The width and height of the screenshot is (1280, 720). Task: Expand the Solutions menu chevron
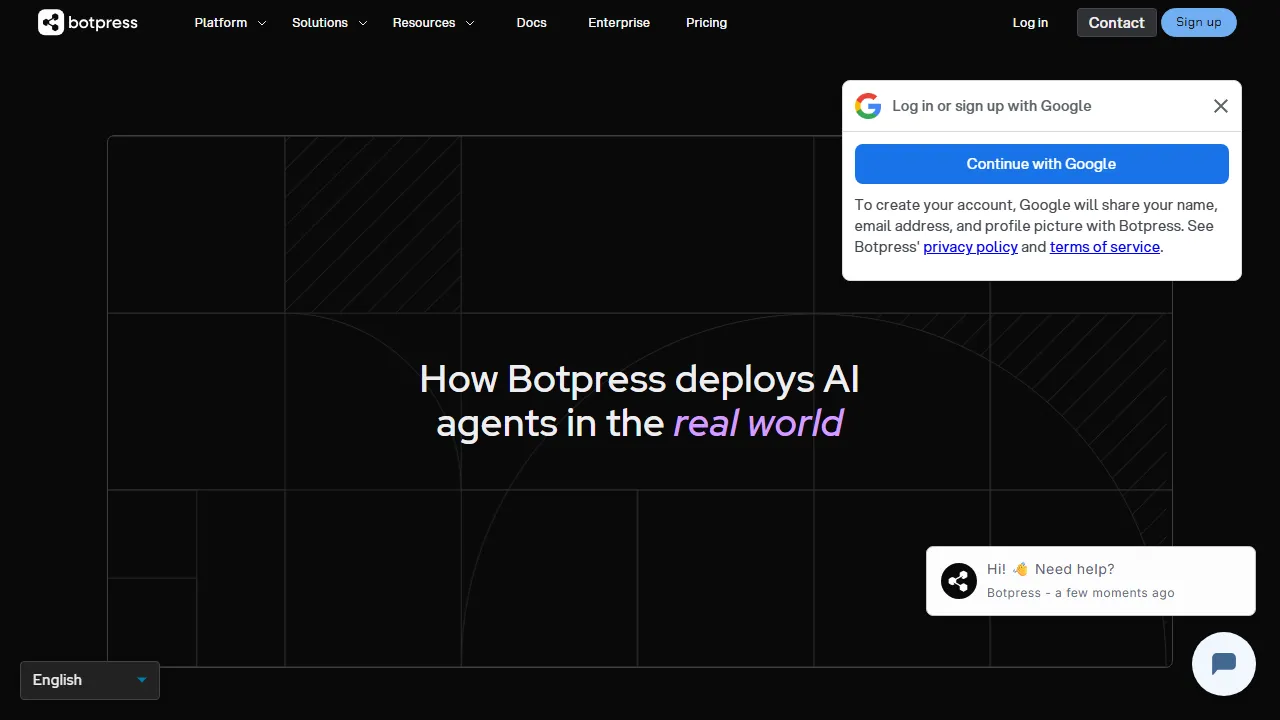[x=363, y=23]
